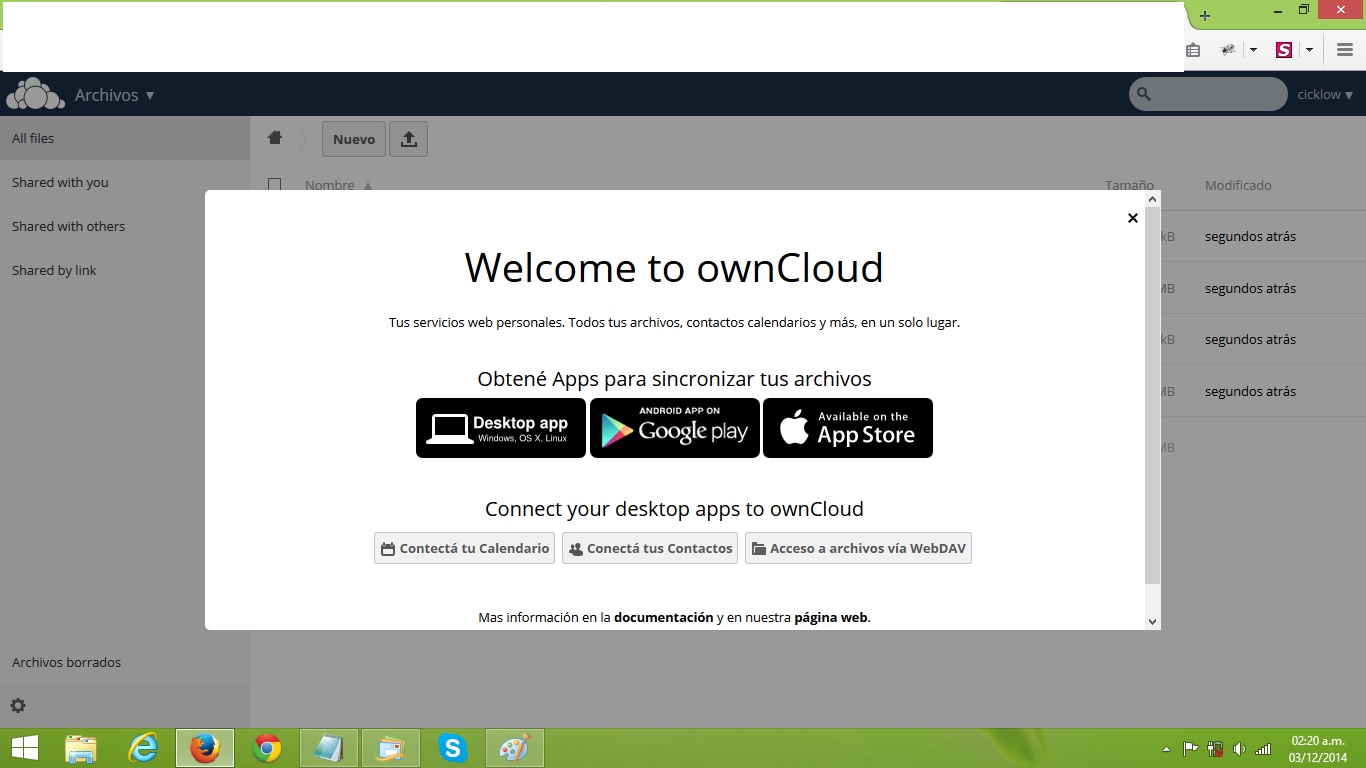Click the volume speaker tray icon
Screen dimensions: 1366x768
pyautogui.click(x=1239, y=749)
